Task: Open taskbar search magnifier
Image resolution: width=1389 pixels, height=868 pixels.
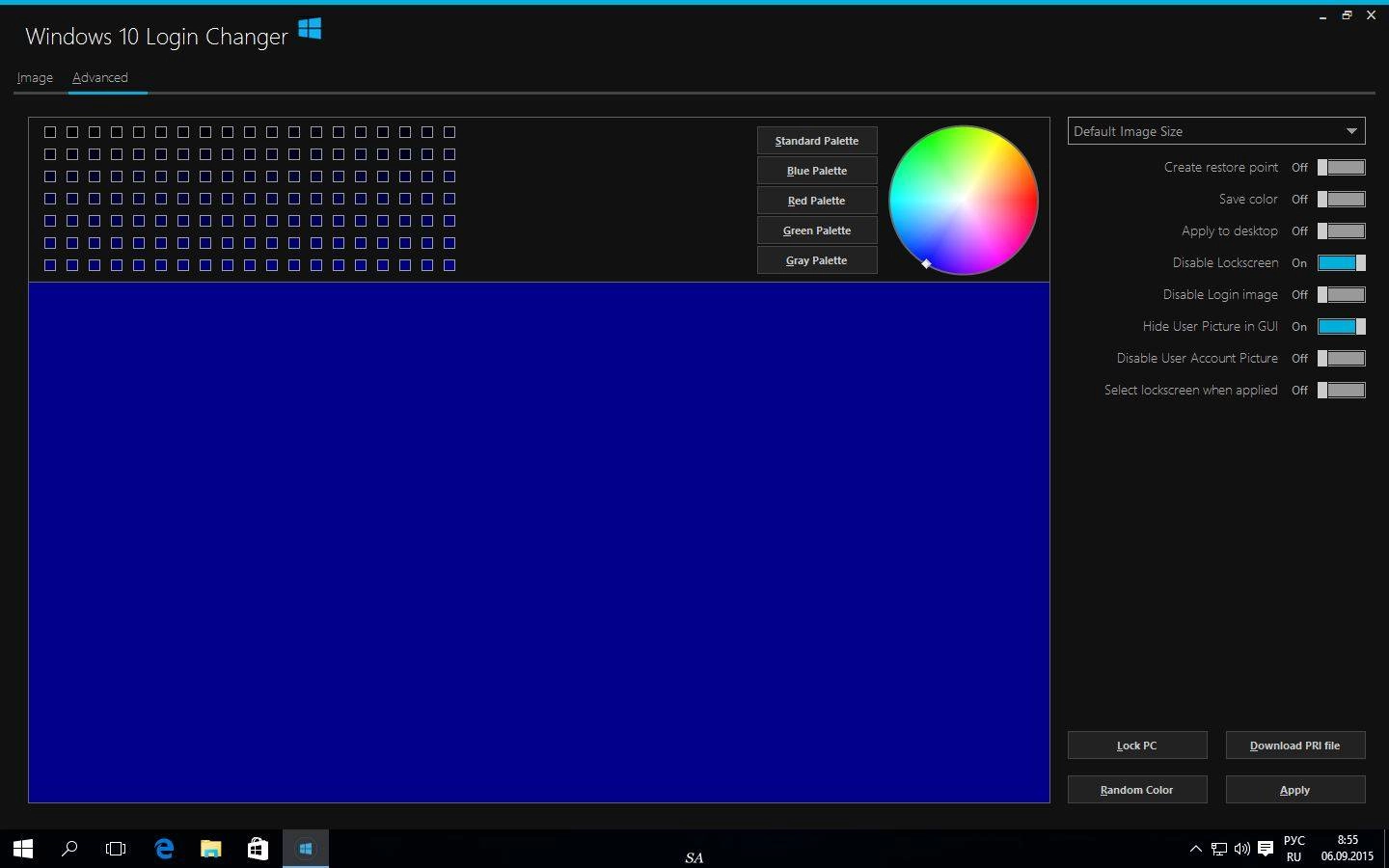Action: tap(69, 849)
